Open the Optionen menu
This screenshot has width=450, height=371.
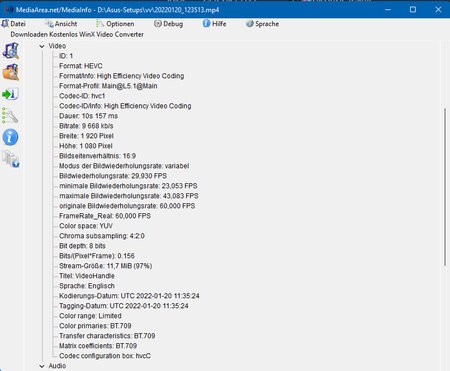[115, 24]
